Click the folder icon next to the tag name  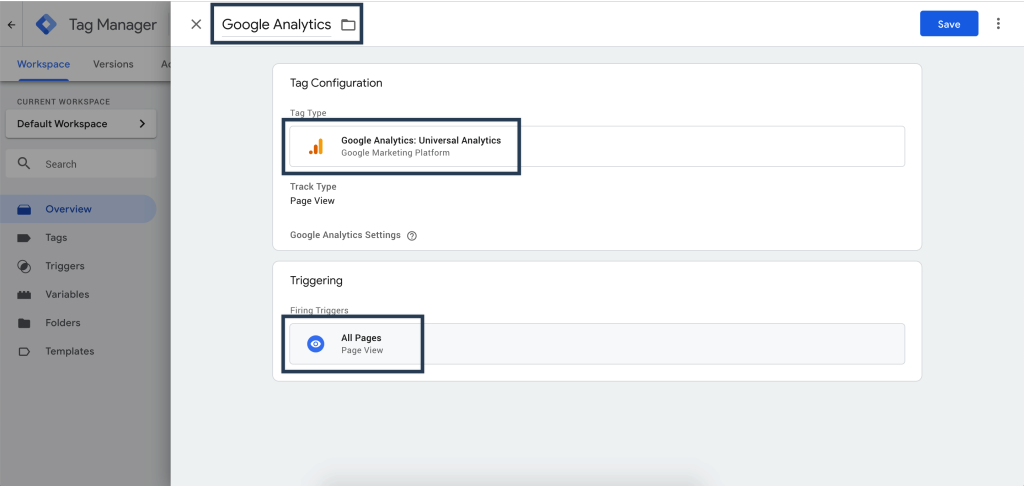pyautogui.click(x=348, y=25)
